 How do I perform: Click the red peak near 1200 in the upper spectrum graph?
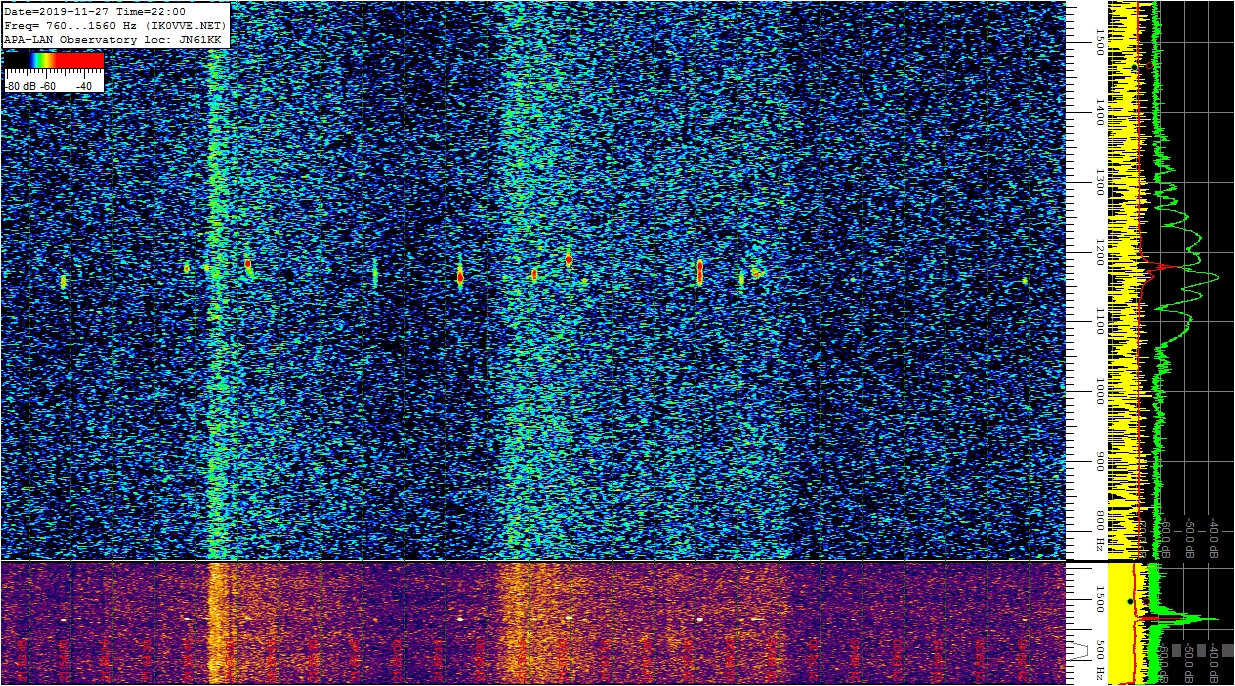coord(1160,267)
